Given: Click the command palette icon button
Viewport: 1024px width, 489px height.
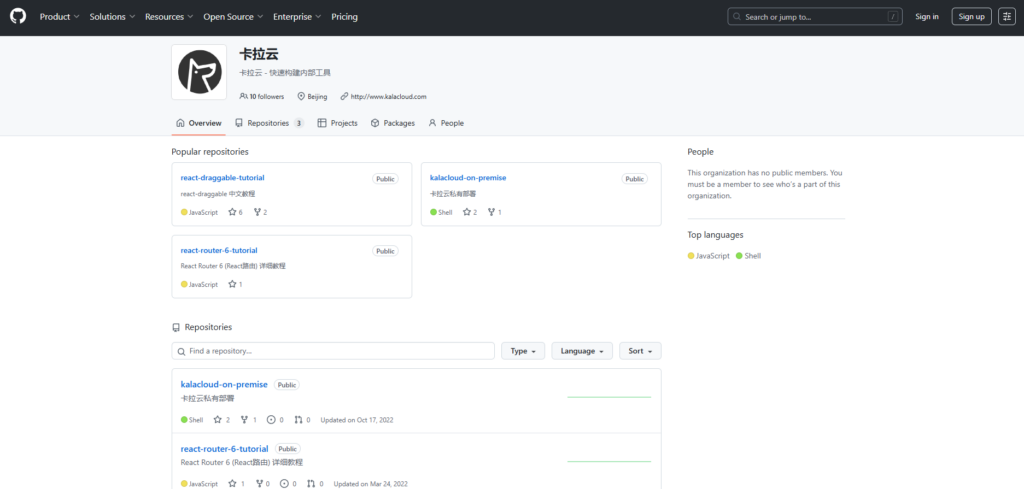Looking at the screenshot, I should [x=1007, y=17].
